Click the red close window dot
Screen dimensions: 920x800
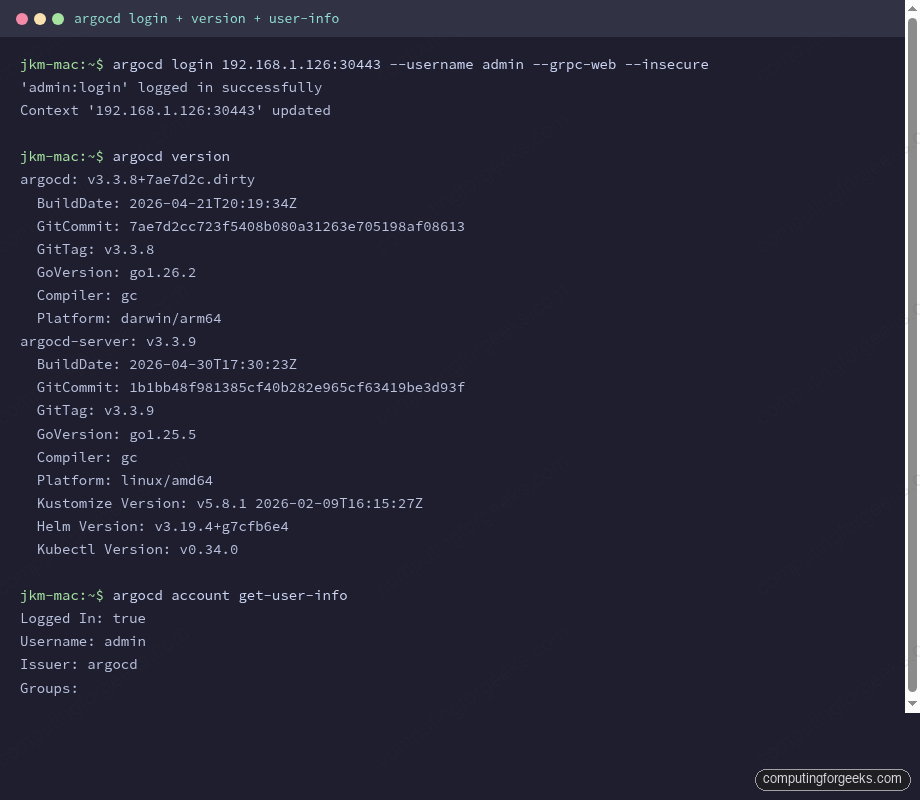(x=22, y=19)
